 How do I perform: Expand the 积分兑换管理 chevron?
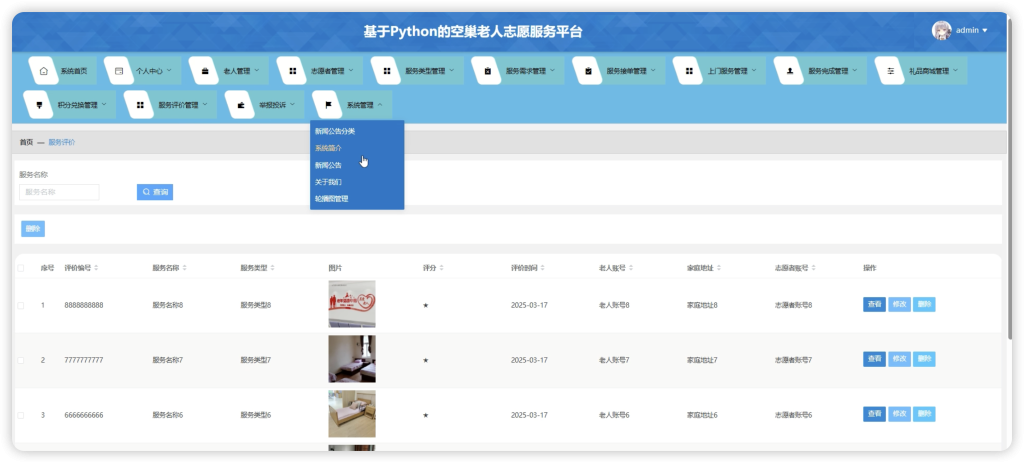(x=104, y=104)
